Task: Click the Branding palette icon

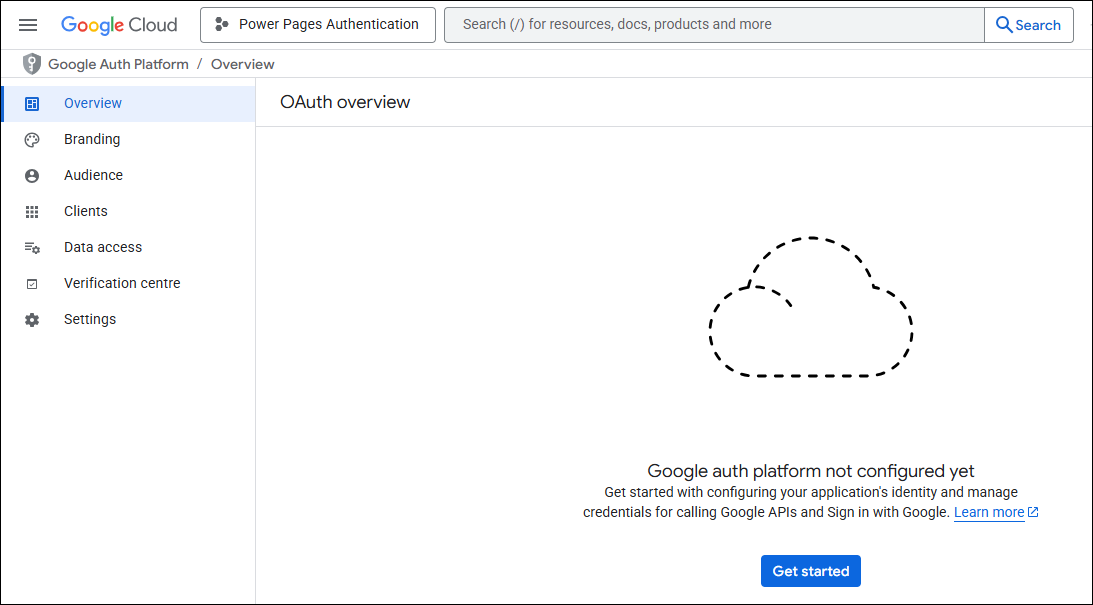Action: pyautogui.click(x=32, y=140)
